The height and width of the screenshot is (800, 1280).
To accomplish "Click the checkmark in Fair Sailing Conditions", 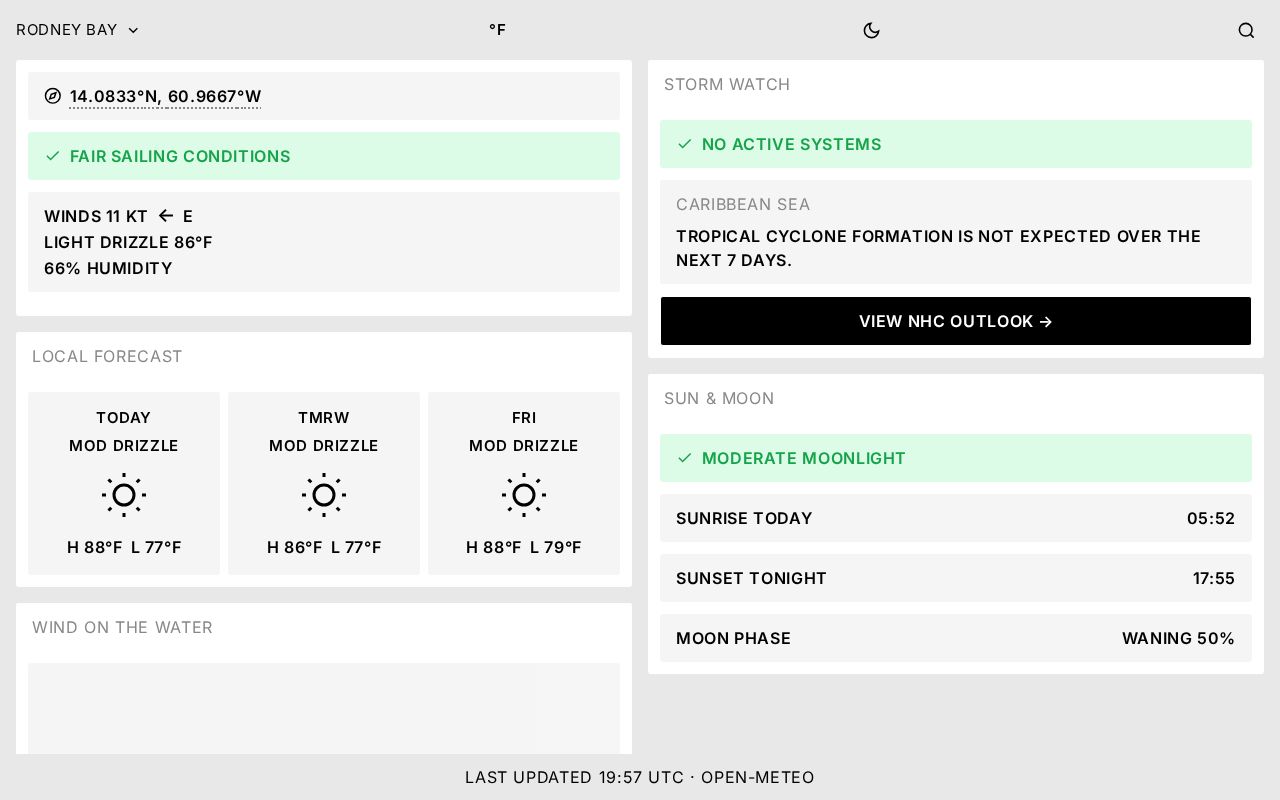I will tap(53, 156).
